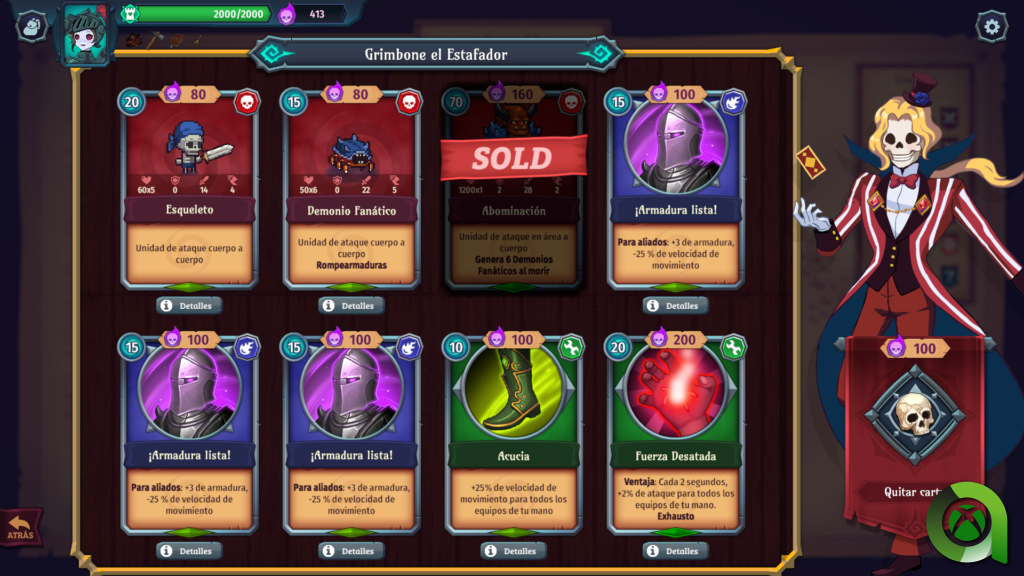Click the purple soul currency icon
Screen dimensions: 1024x576
[x=287, y=14]
